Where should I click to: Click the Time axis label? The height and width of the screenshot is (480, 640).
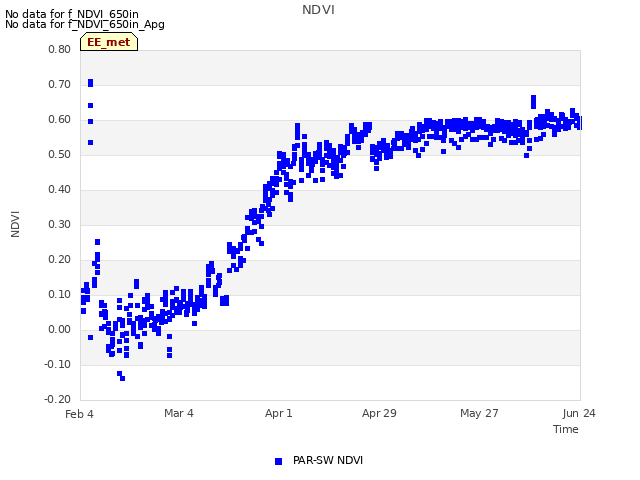pos(566,429)
